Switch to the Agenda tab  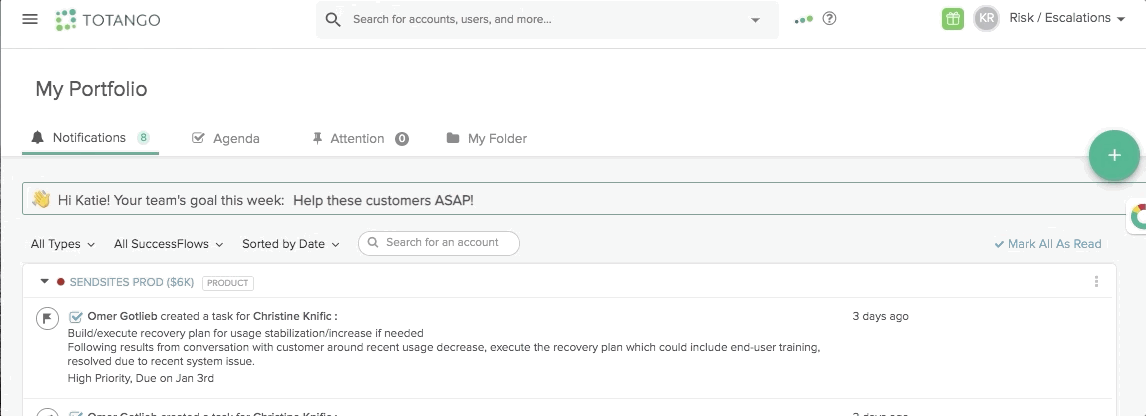click(226, 138)
